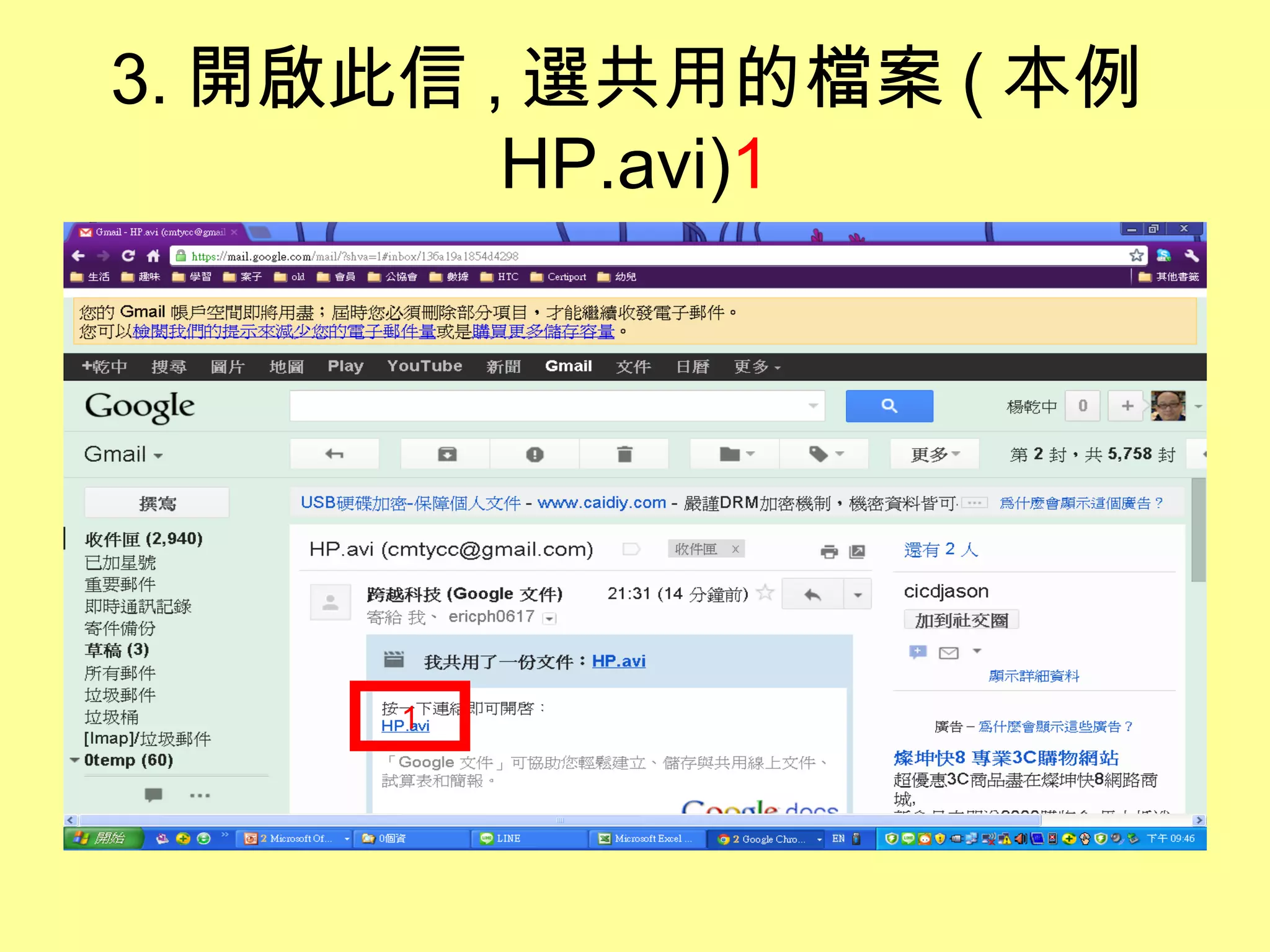
Task: Expand the search options arrow in search box
Action: pyautogui.click(x=813, y=406)
